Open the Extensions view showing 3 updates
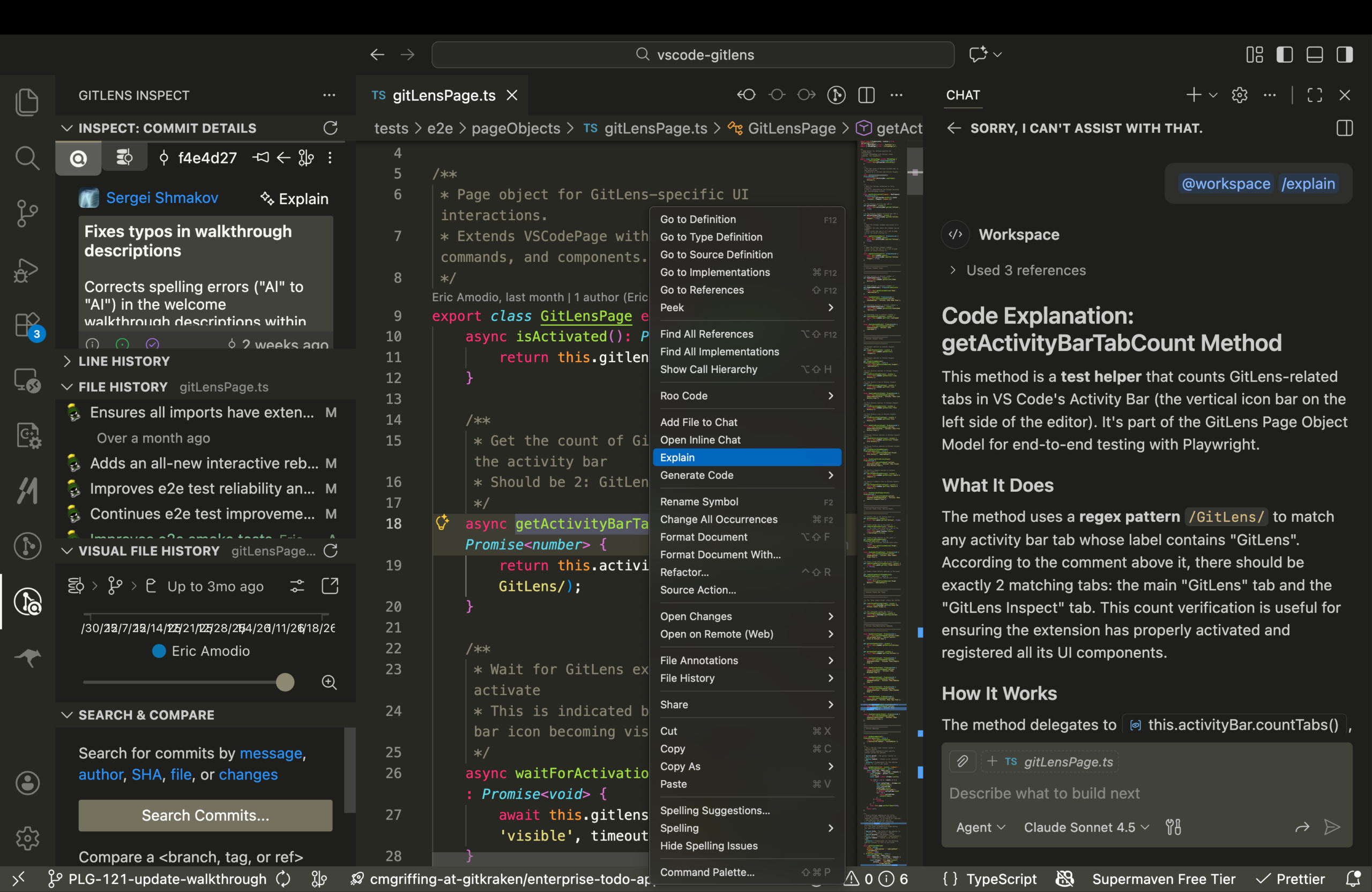Image resolution: width=1372 pixels, height=892 pixels. [27, 325]
